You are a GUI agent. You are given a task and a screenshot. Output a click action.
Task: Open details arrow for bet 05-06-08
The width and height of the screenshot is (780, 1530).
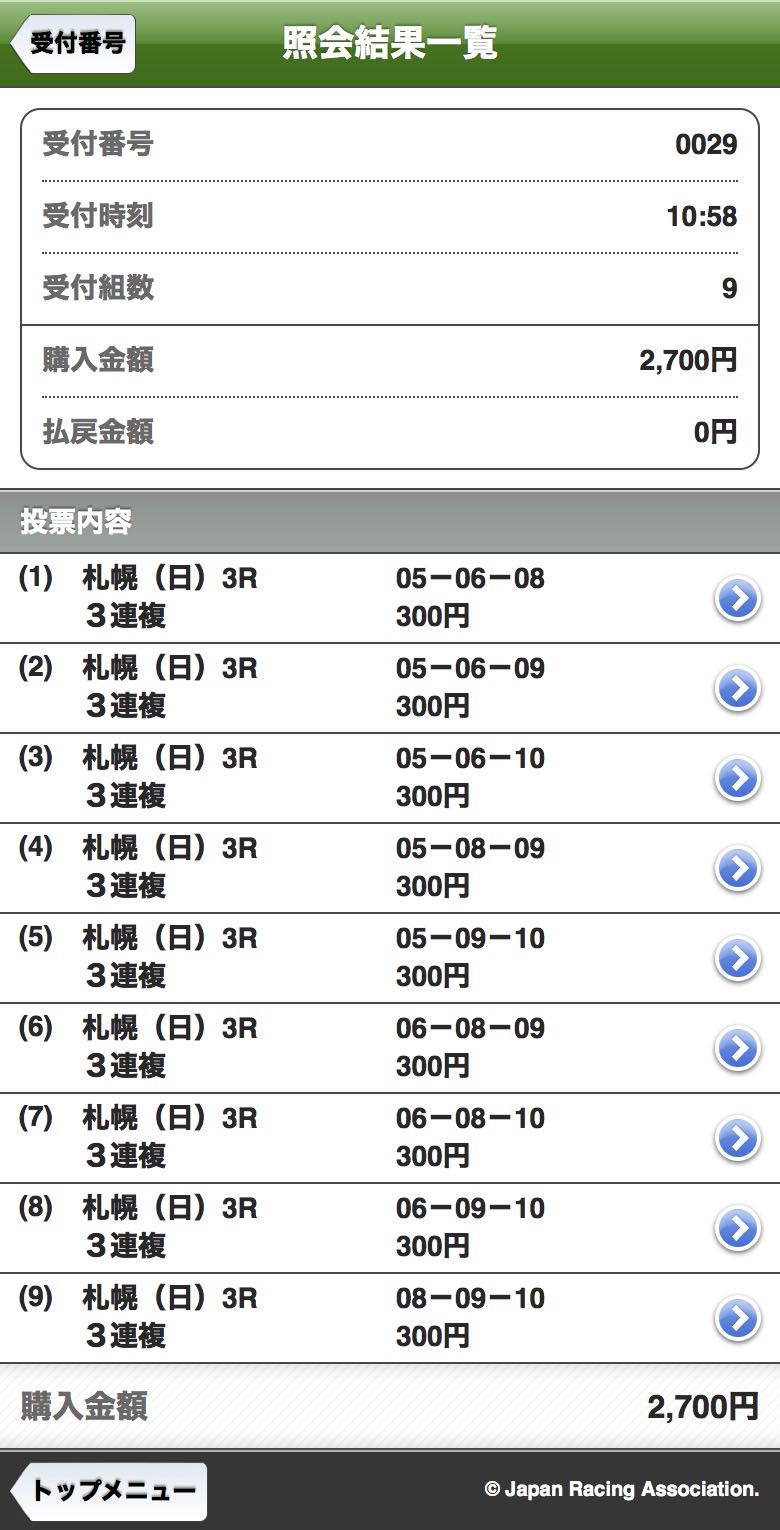pos(738,599)
